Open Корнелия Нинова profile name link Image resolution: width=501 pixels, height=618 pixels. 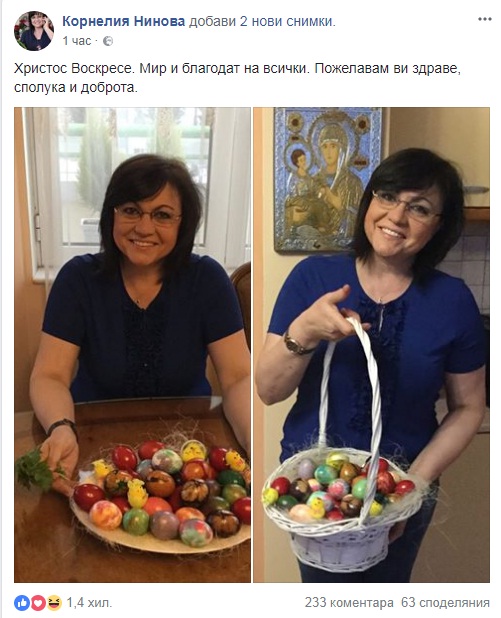(x=123, y=21)
